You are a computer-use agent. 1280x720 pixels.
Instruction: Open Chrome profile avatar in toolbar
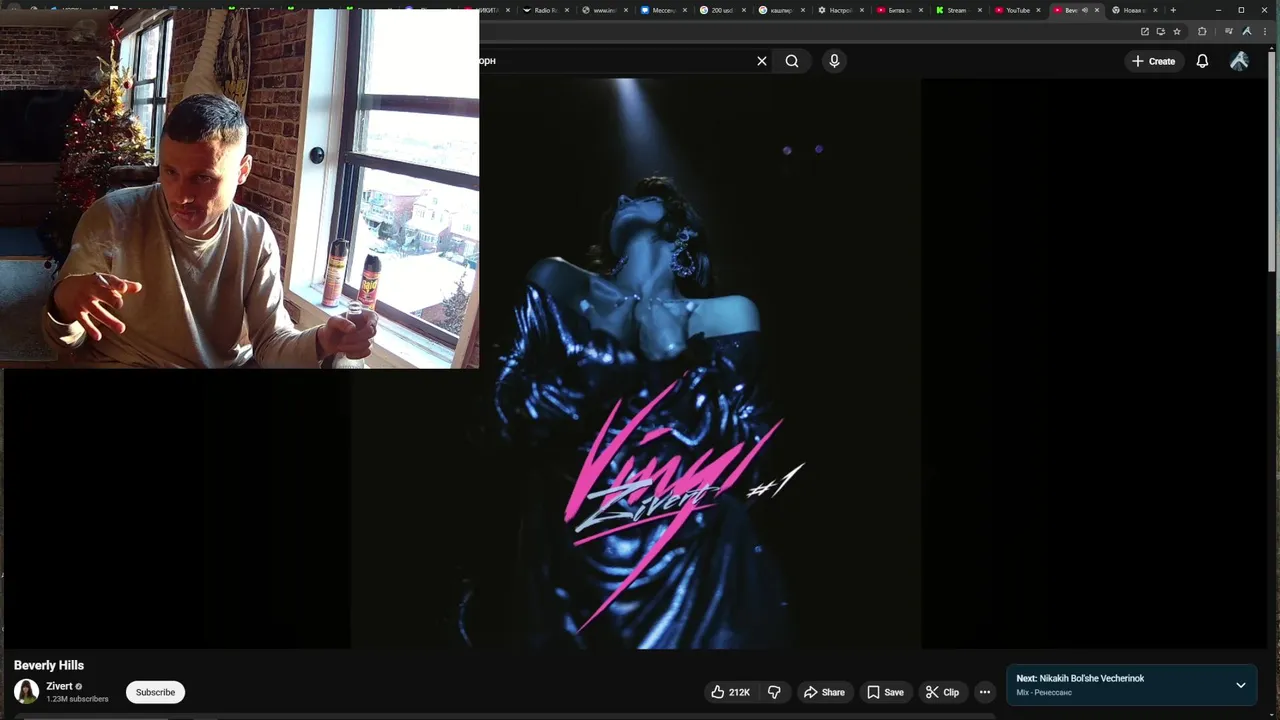tap(1247, 31)
